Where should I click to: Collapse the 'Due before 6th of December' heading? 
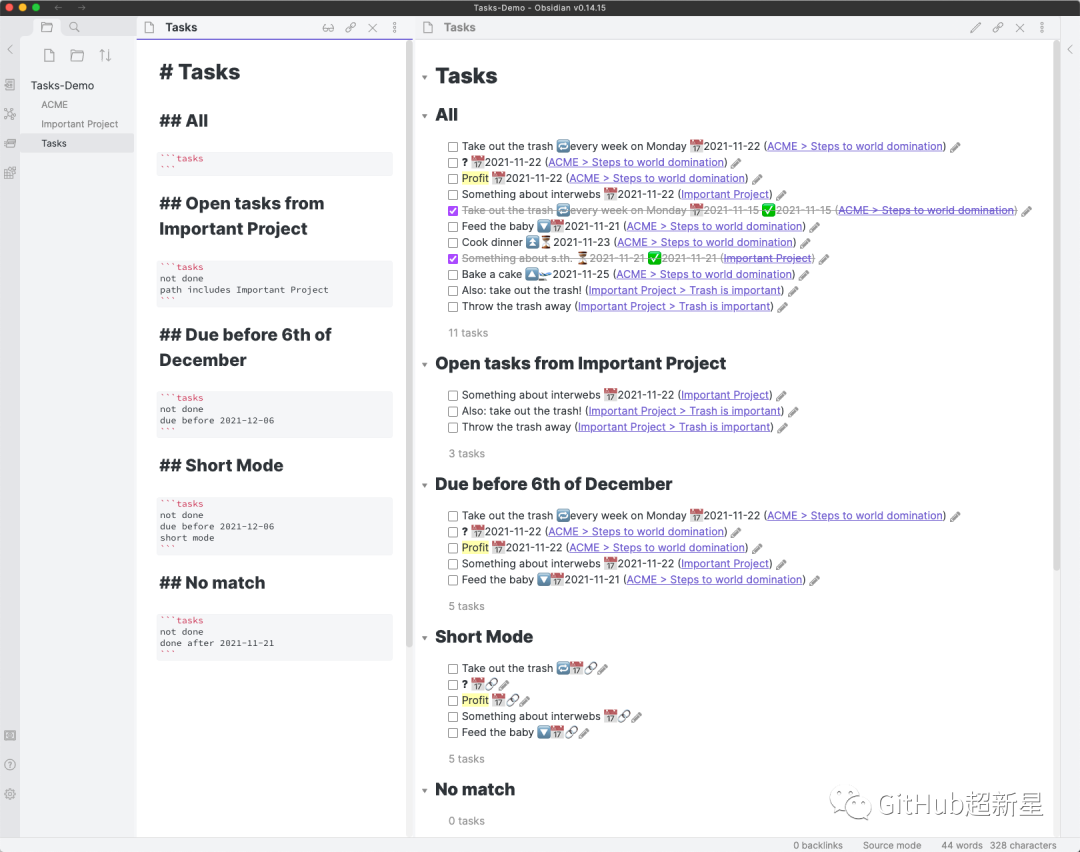pos(424,485)
